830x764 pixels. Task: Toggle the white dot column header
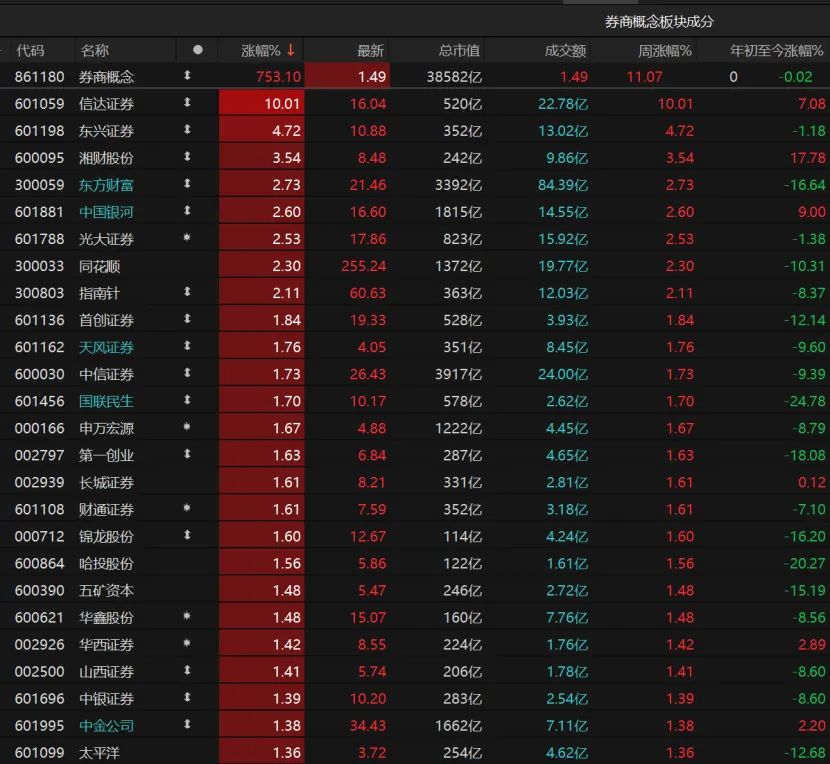[198, 50]
